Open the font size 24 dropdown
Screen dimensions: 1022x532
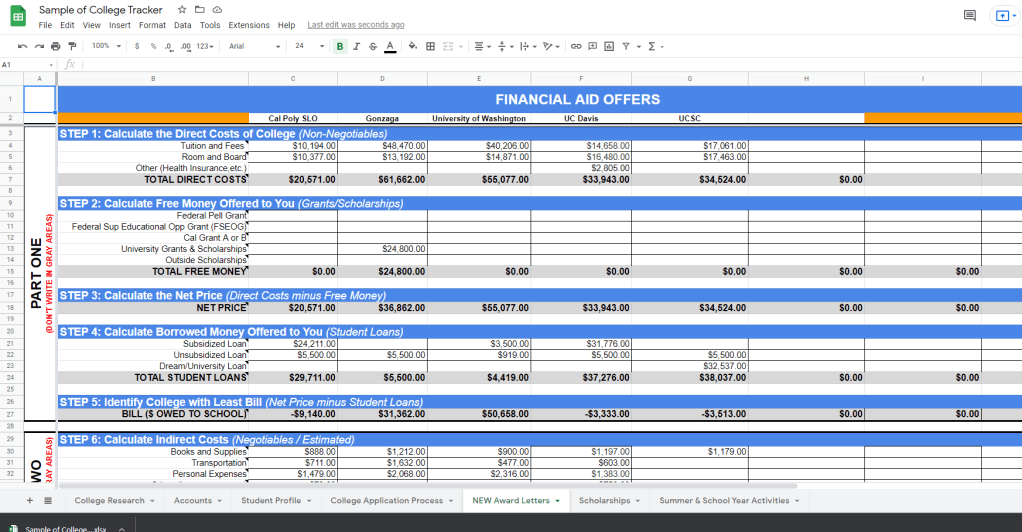coord(306,46)
